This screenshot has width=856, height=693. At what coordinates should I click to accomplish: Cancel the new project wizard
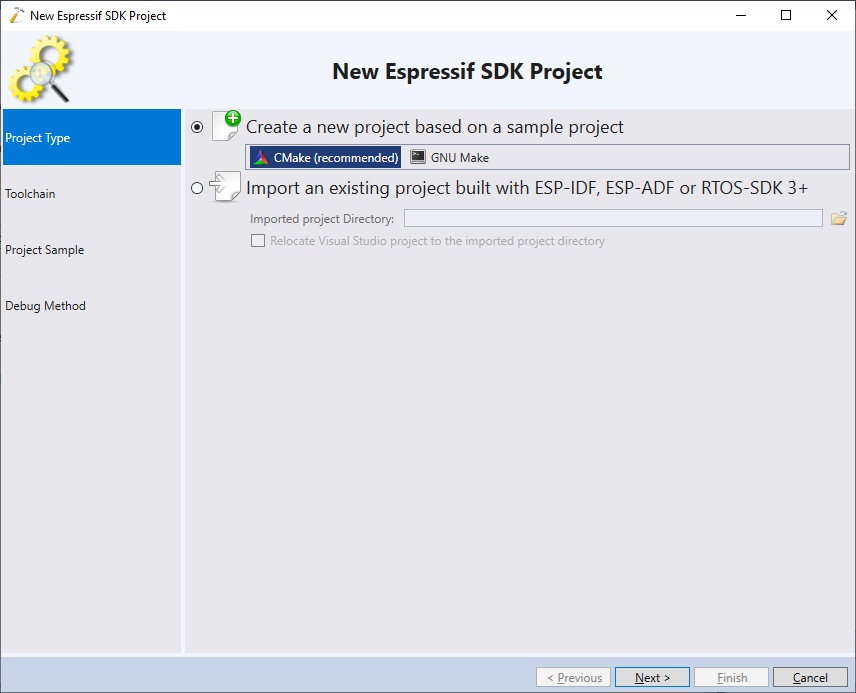point(810,677)
